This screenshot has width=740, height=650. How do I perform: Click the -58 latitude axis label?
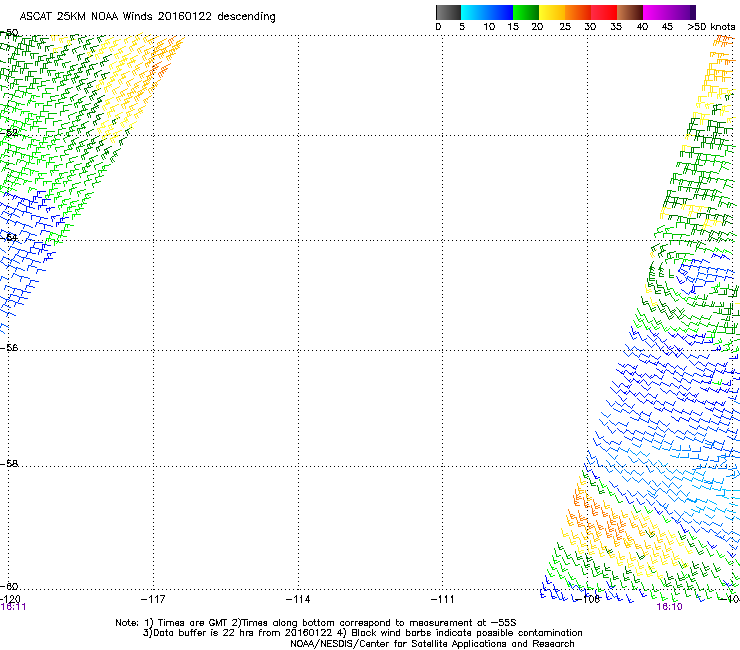[9, 464]
